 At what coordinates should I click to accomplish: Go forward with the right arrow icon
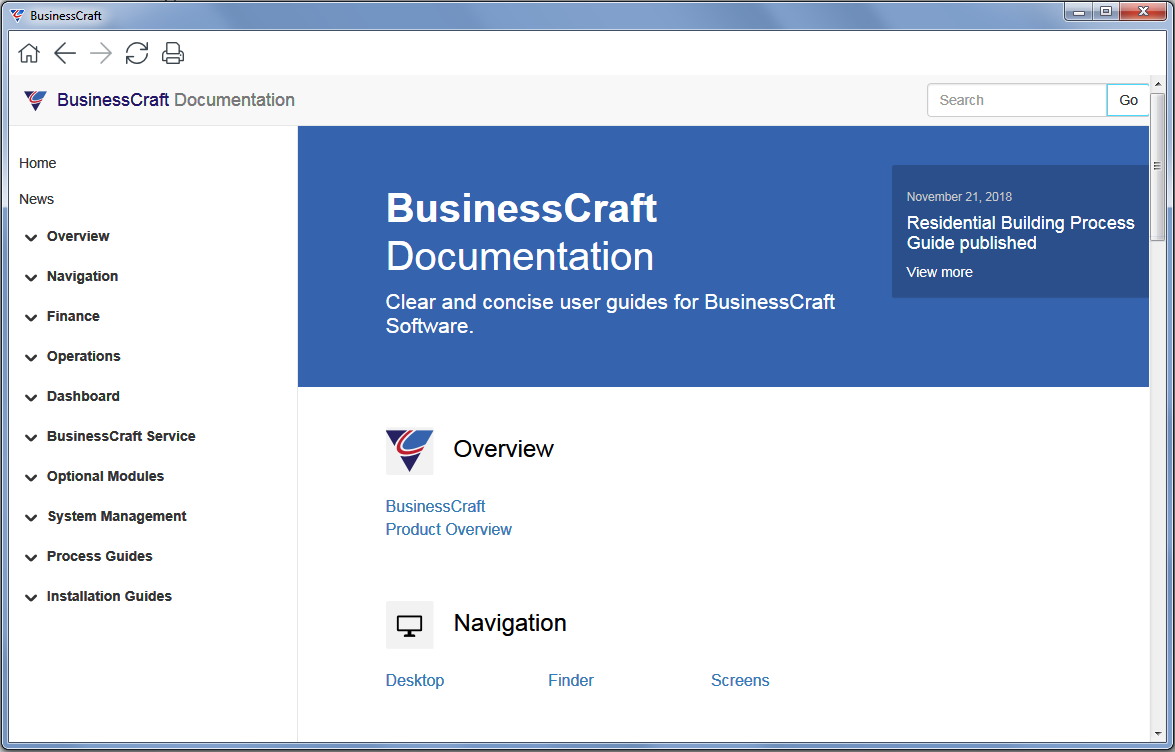coord(100,53)
